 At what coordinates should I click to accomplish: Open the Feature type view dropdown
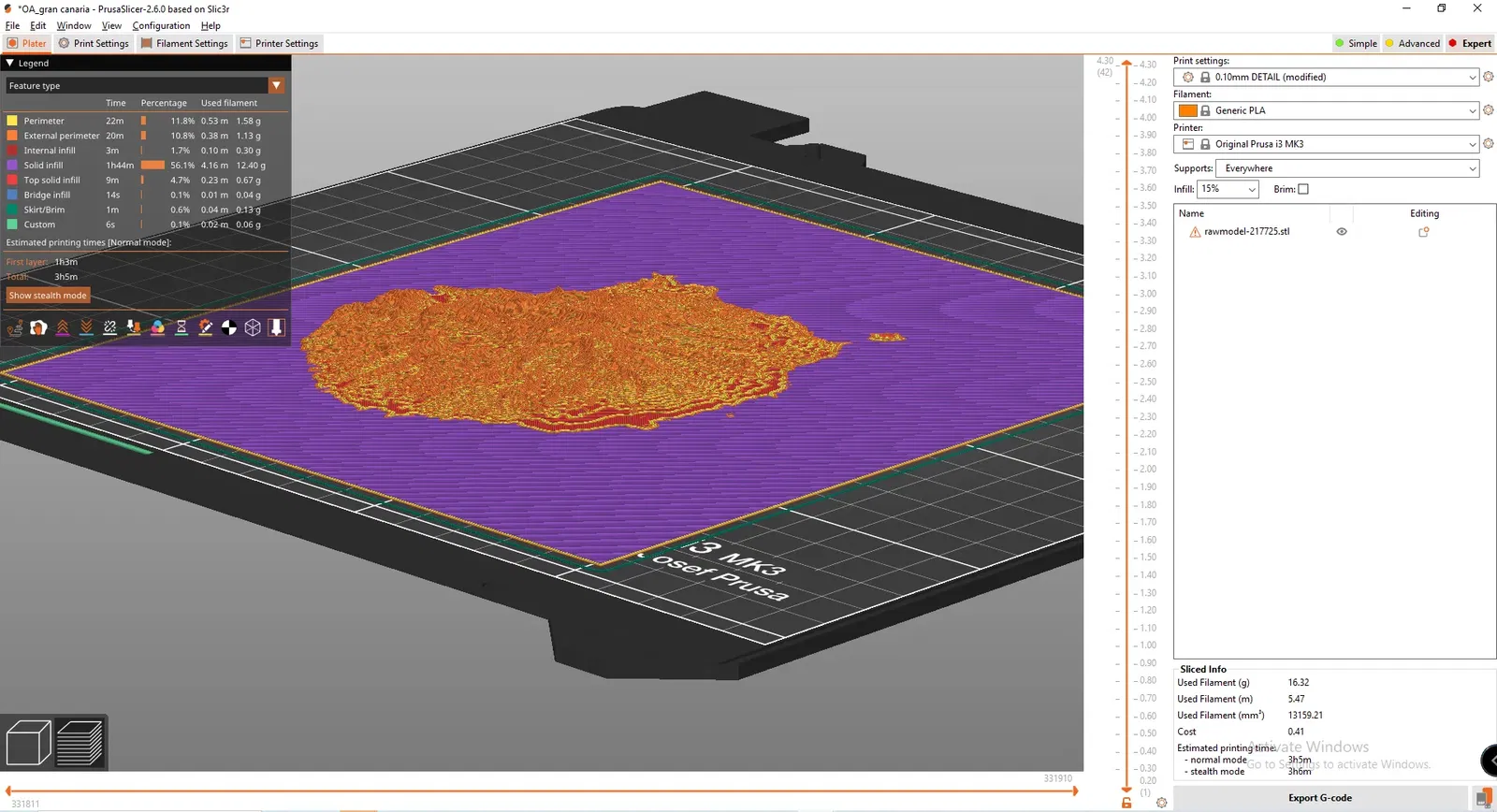point(145,85)
